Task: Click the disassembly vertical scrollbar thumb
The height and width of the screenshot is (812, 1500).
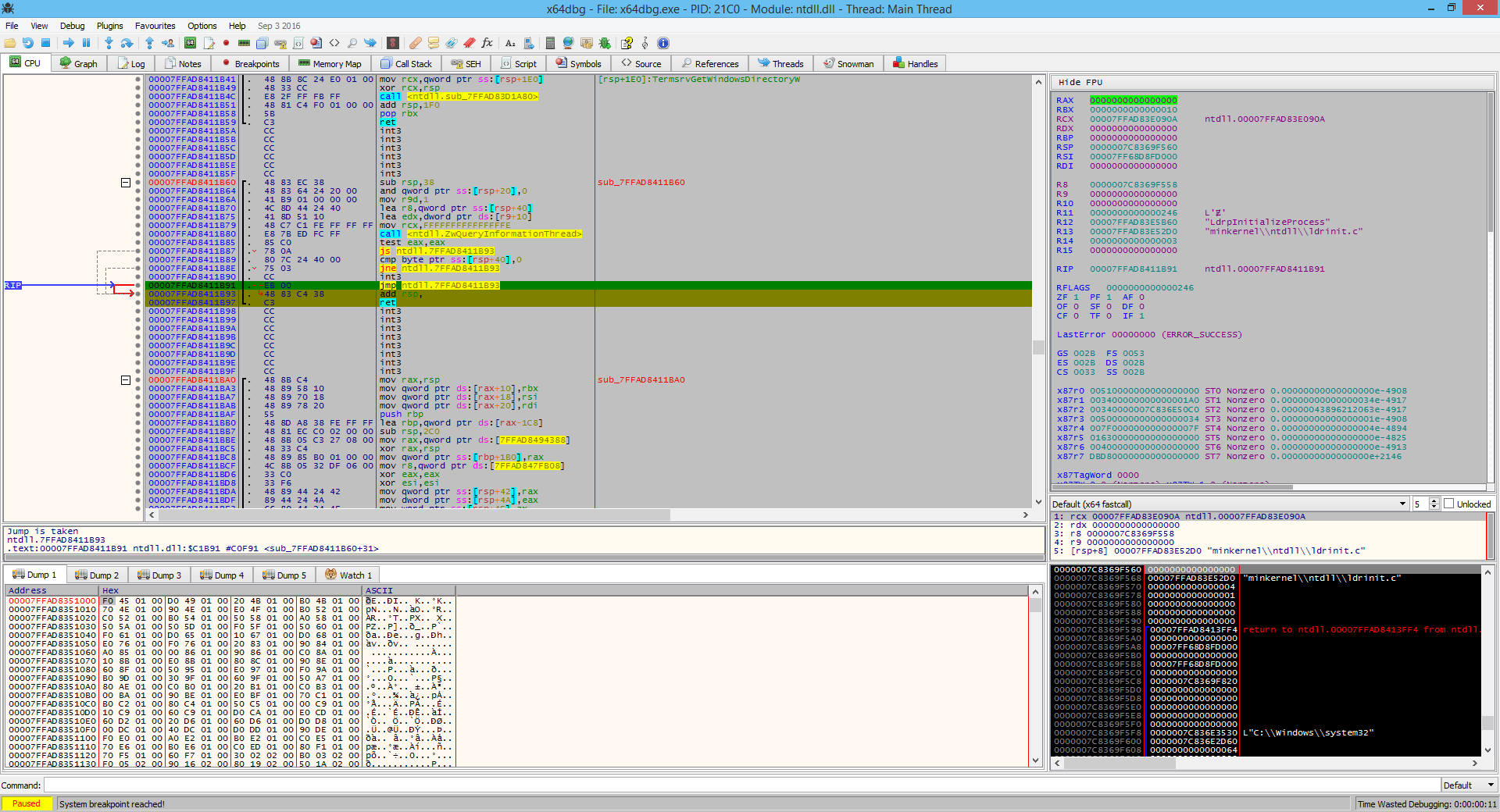Action: tap(1038, 347)
